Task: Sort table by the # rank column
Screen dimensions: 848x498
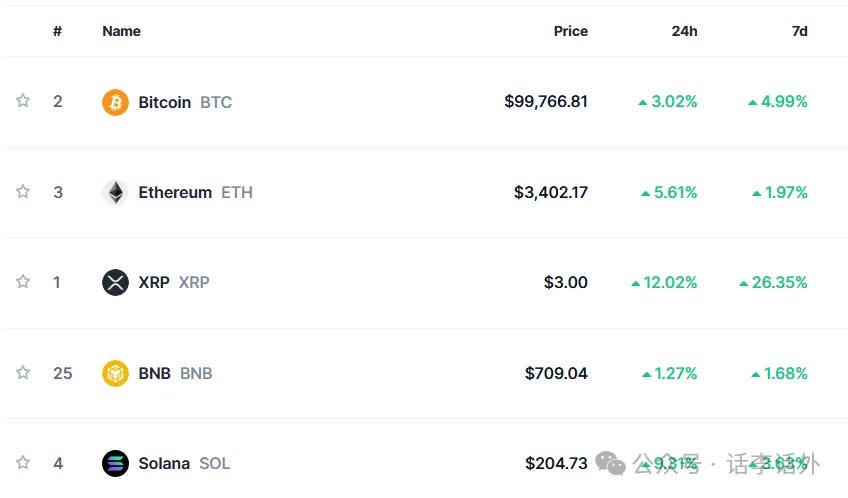Action: coord(57,31)
